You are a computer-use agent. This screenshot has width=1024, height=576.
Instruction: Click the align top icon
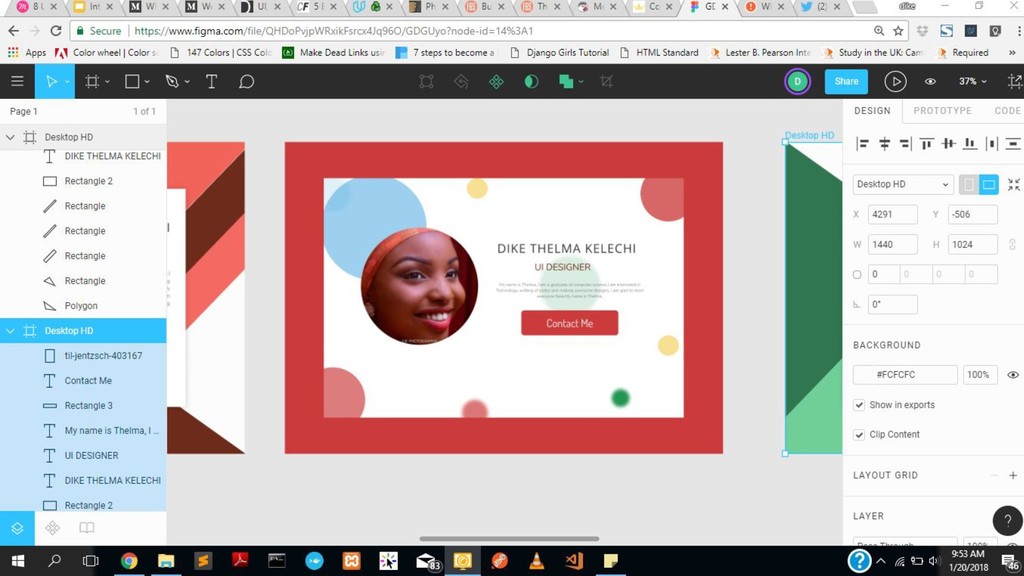pos(927,144)
